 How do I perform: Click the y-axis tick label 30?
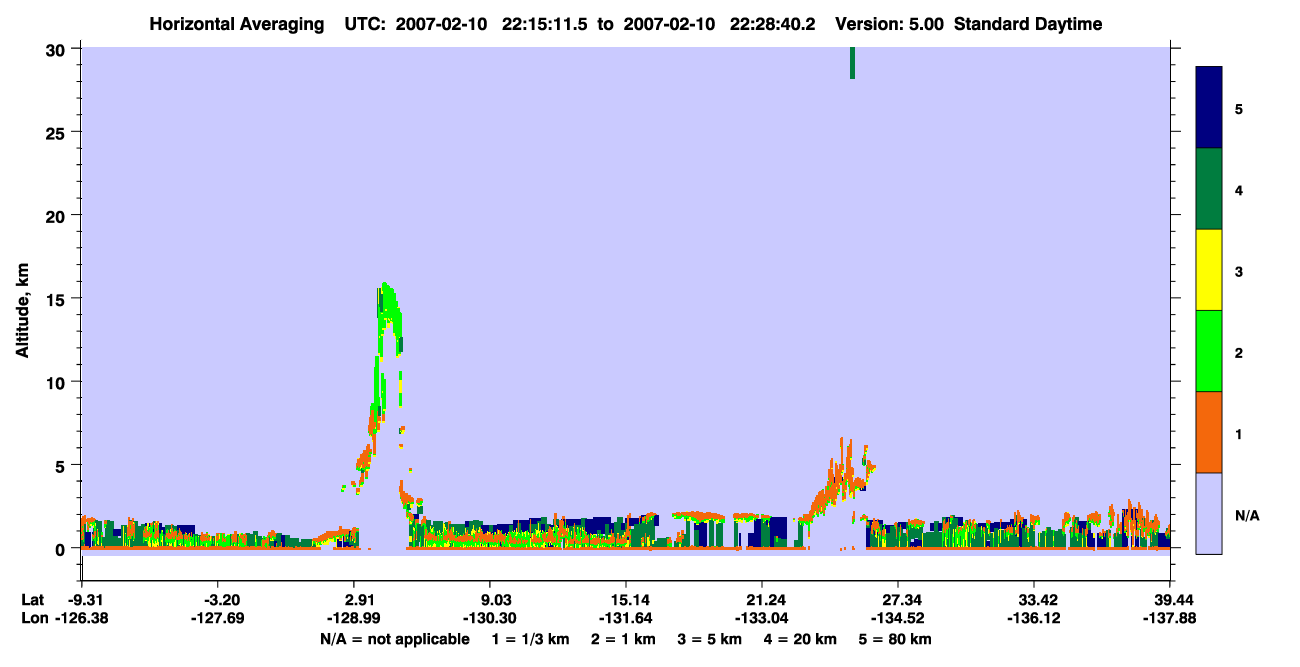pyautogui.click(x=58, y=49)
